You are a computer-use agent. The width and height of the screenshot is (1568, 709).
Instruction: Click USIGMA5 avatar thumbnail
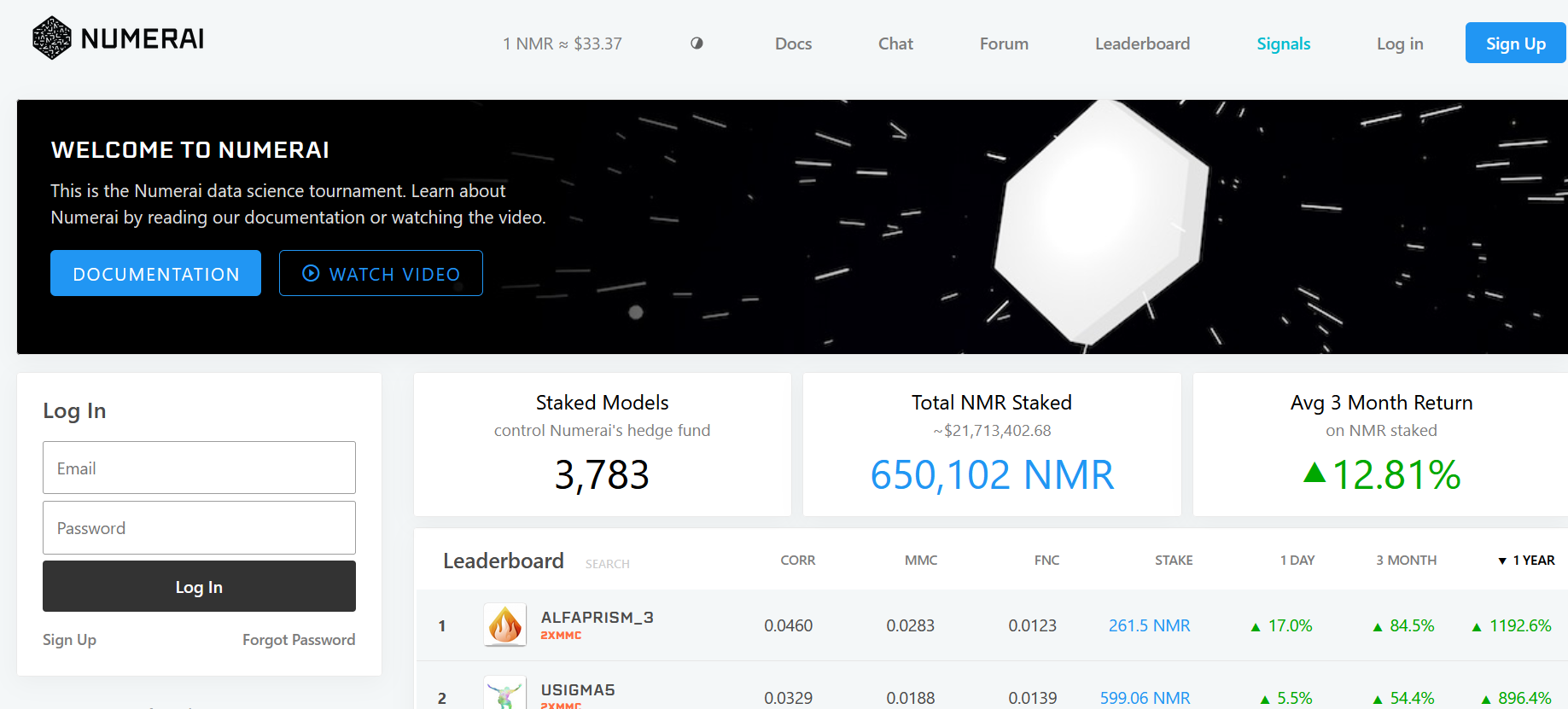[504, 693]
